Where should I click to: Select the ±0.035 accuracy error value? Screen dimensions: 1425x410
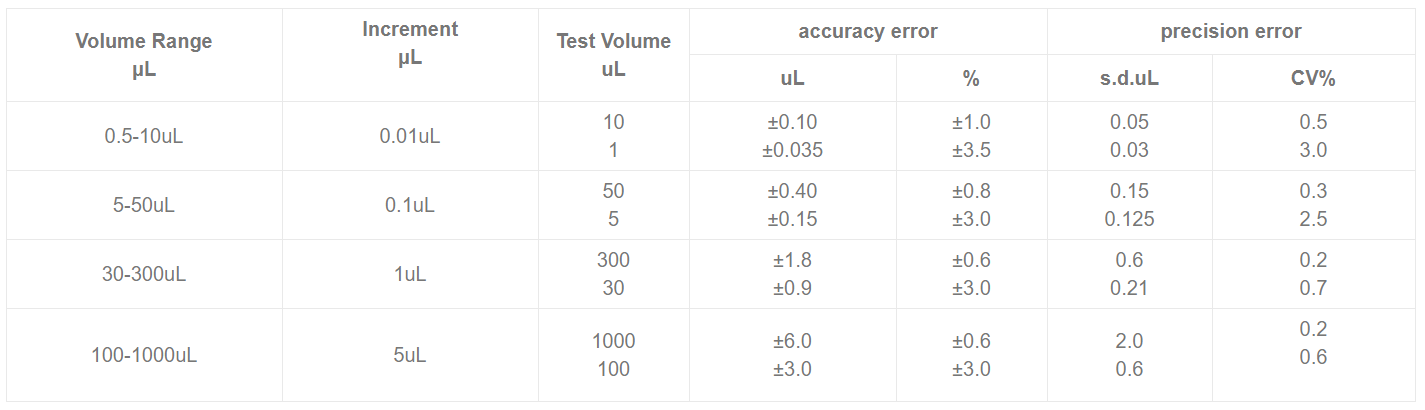click(792, 151)
